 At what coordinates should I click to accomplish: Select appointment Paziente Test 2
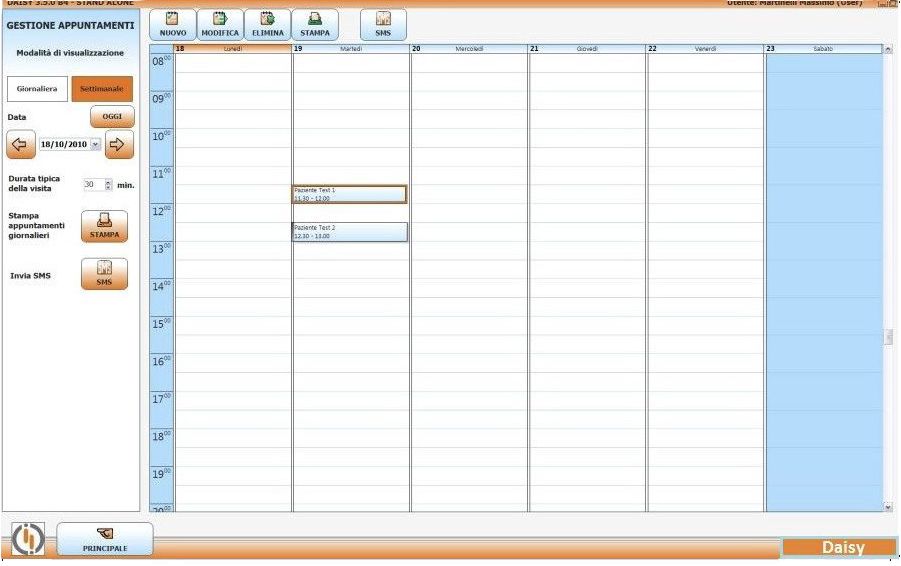click(350, 232)
